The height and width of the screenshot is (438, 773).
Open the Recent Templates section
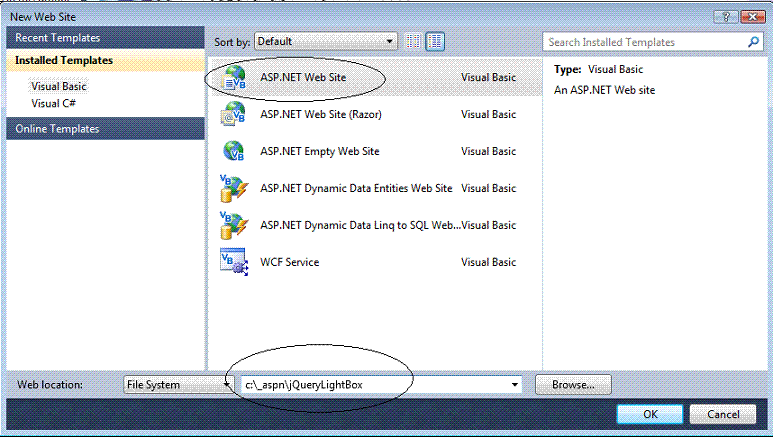105,37
